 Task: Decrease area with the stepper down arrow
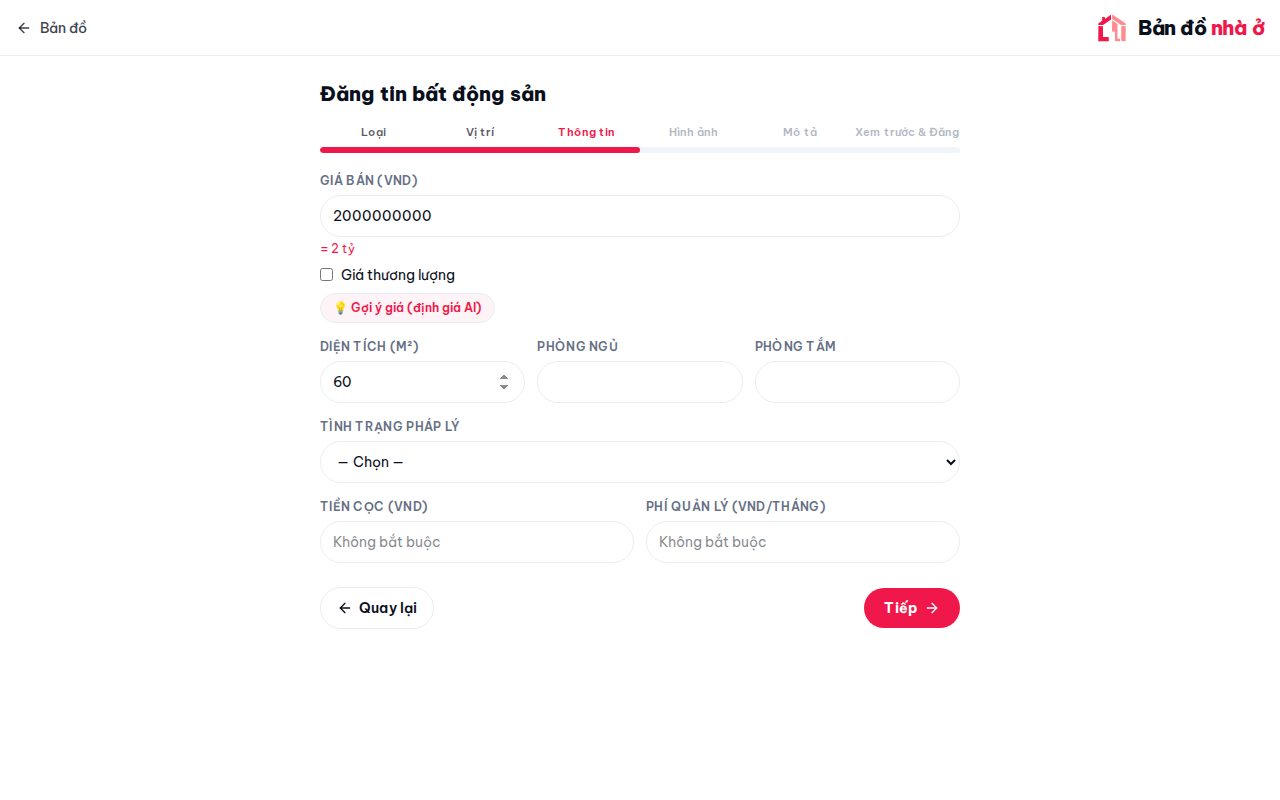[x=504, y=387]
